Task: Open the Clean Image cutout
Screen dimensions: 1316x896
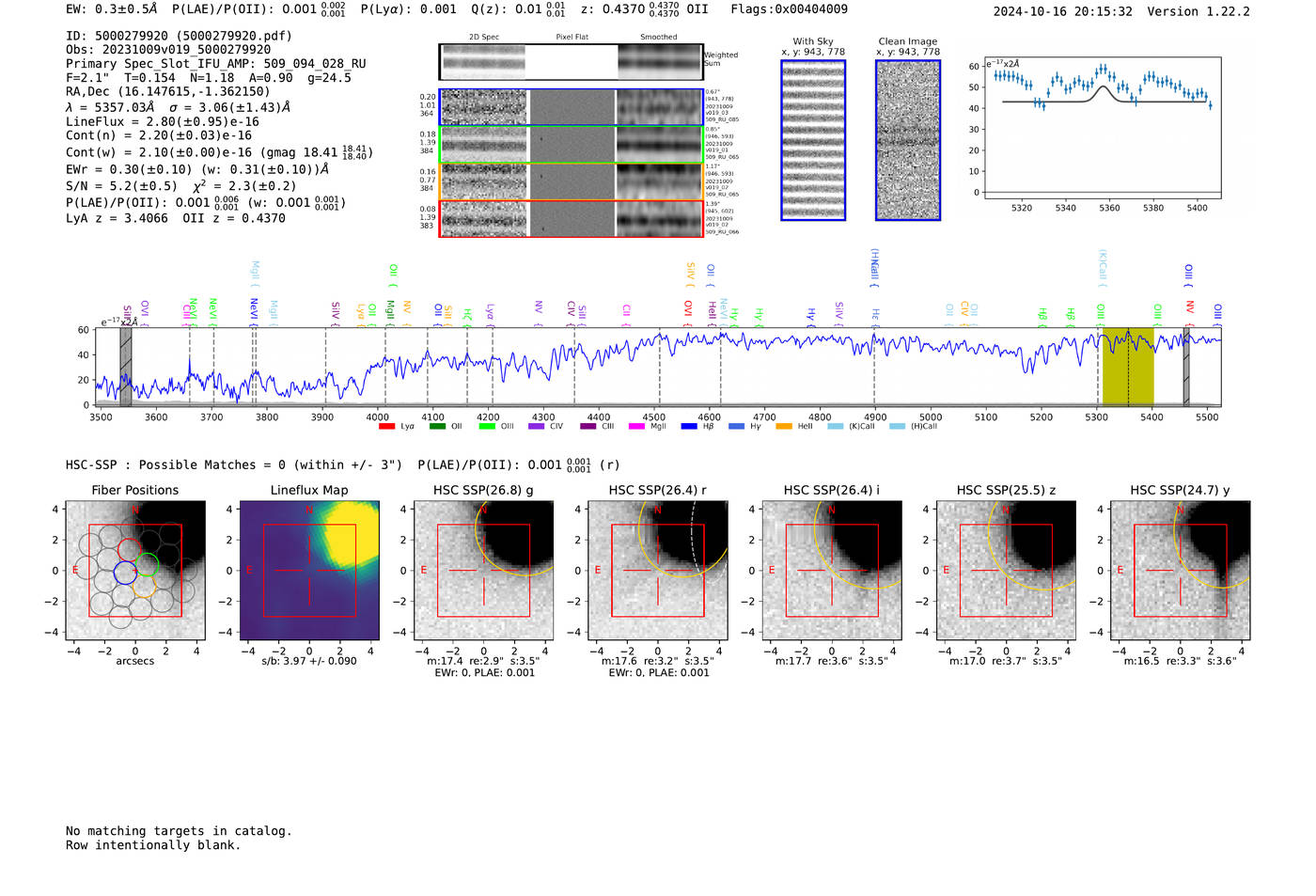Action: click(x=908, y=140)
